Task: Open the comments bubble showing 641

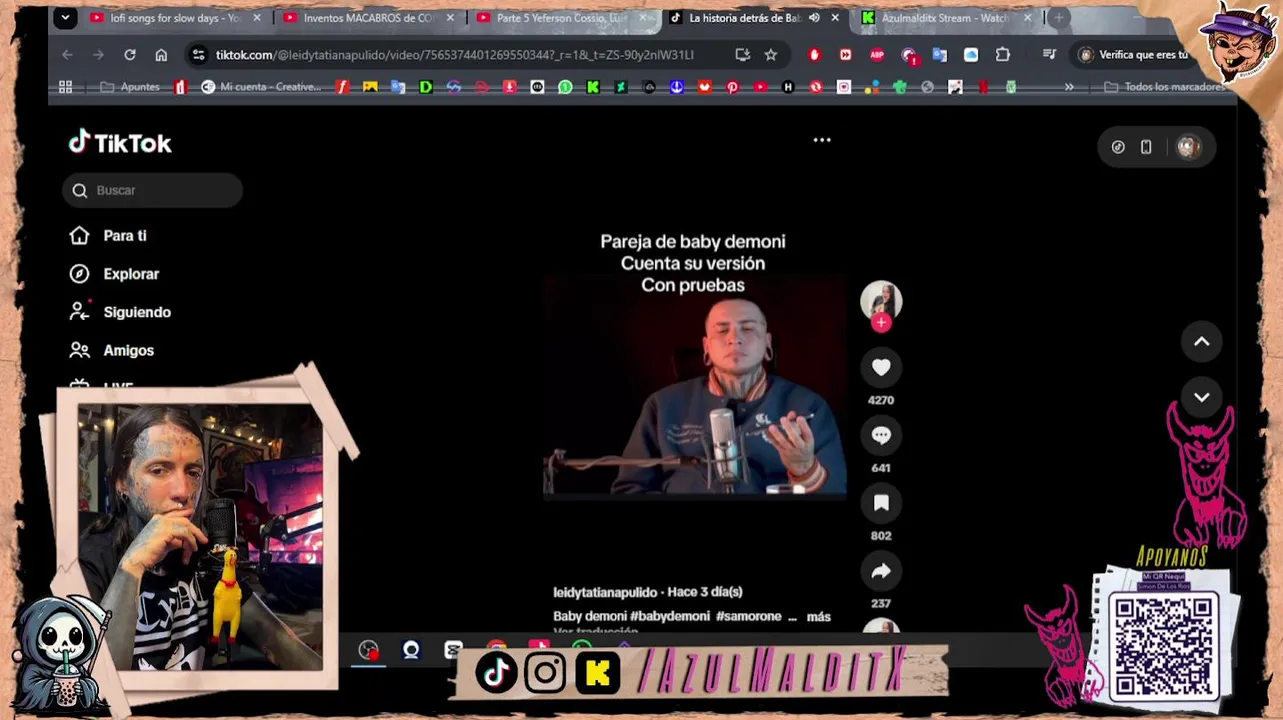Action: (x=881, y=436)
